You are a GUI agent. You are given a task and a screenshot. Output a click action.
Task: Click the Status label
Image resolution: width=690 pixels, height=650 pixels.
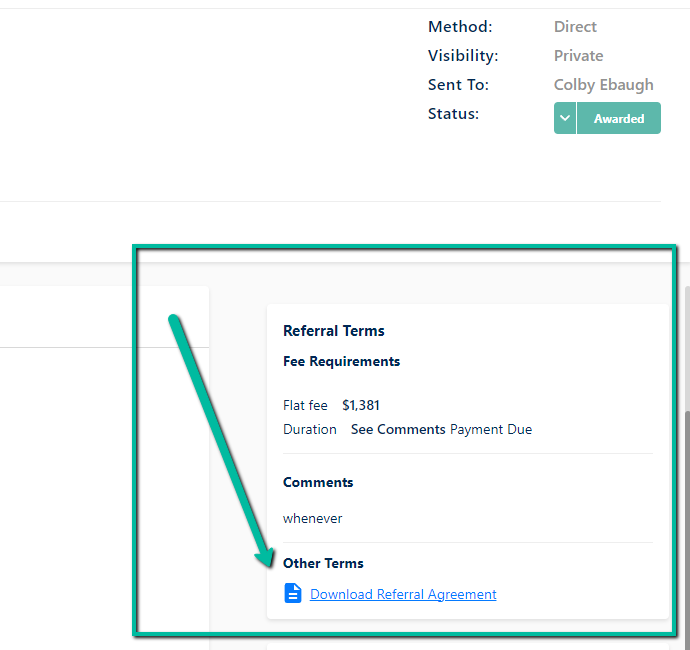coord(453,114)
